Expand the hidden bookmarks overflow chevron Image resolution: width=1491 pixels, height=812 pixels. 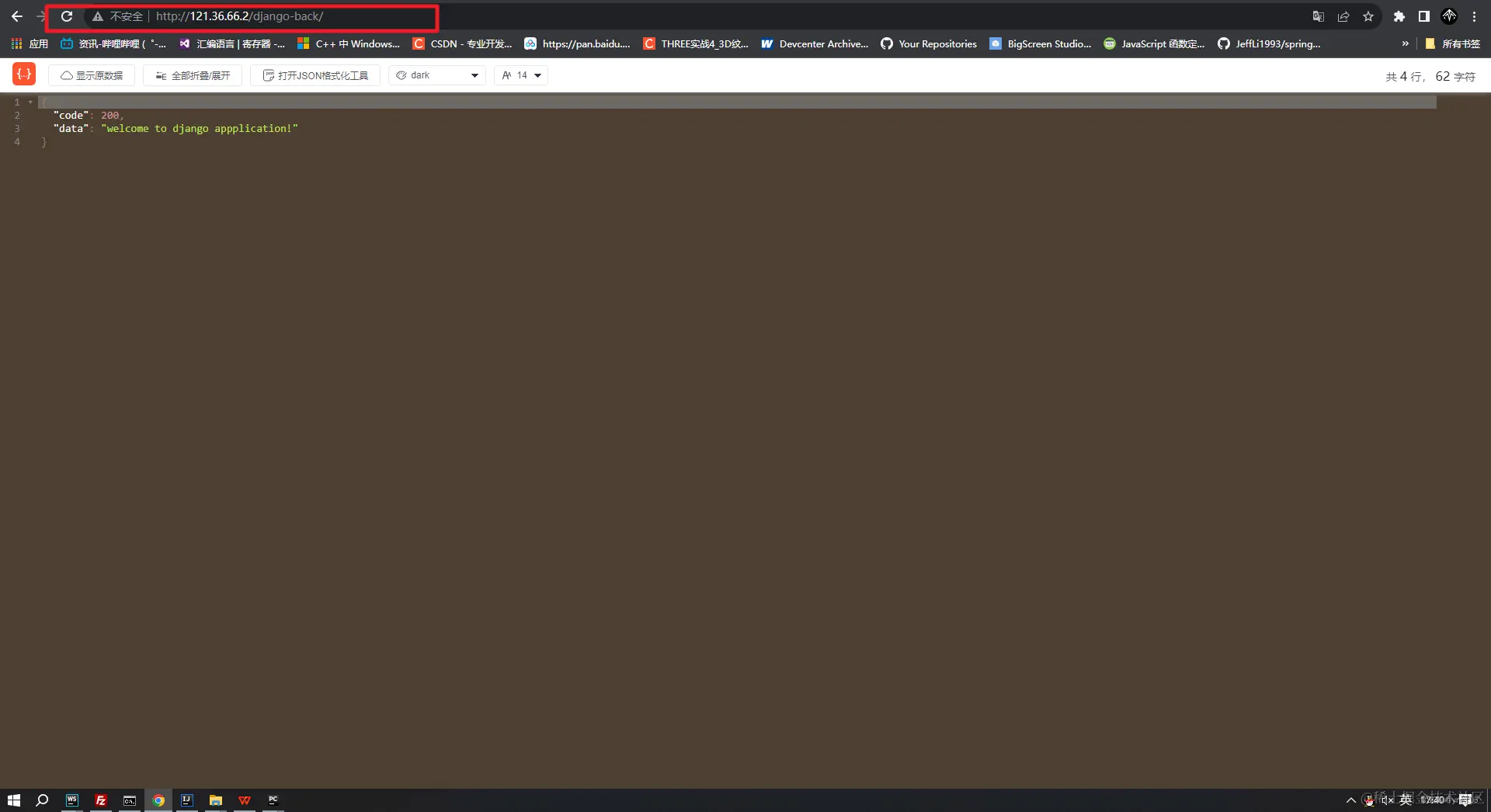[x=1405, y=43]
